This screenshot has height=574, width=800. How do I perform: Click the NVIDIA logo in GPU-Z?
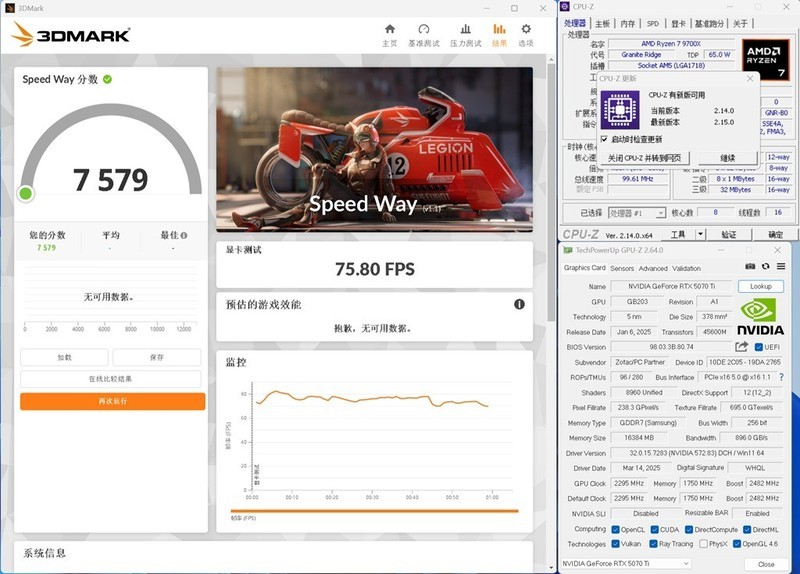pos(760,316)
